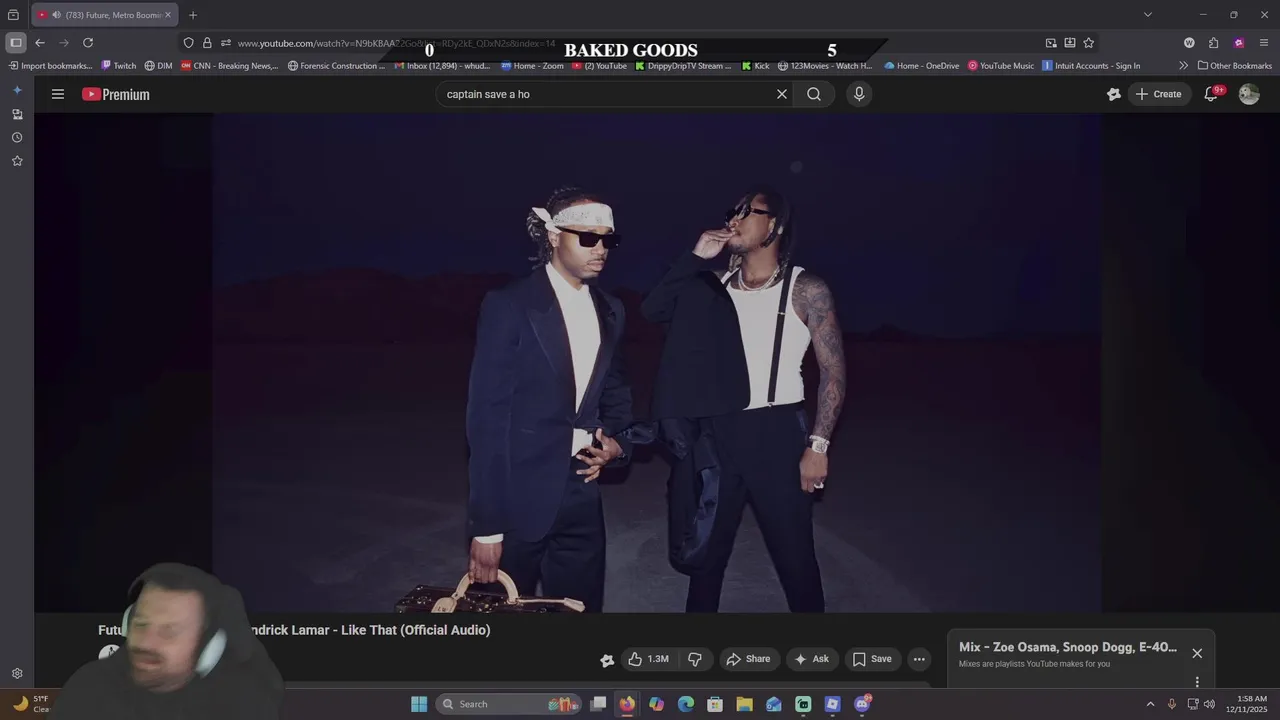Open the tracking protection shield icon
Screen dimensions: 1280x720
point(188,43)
